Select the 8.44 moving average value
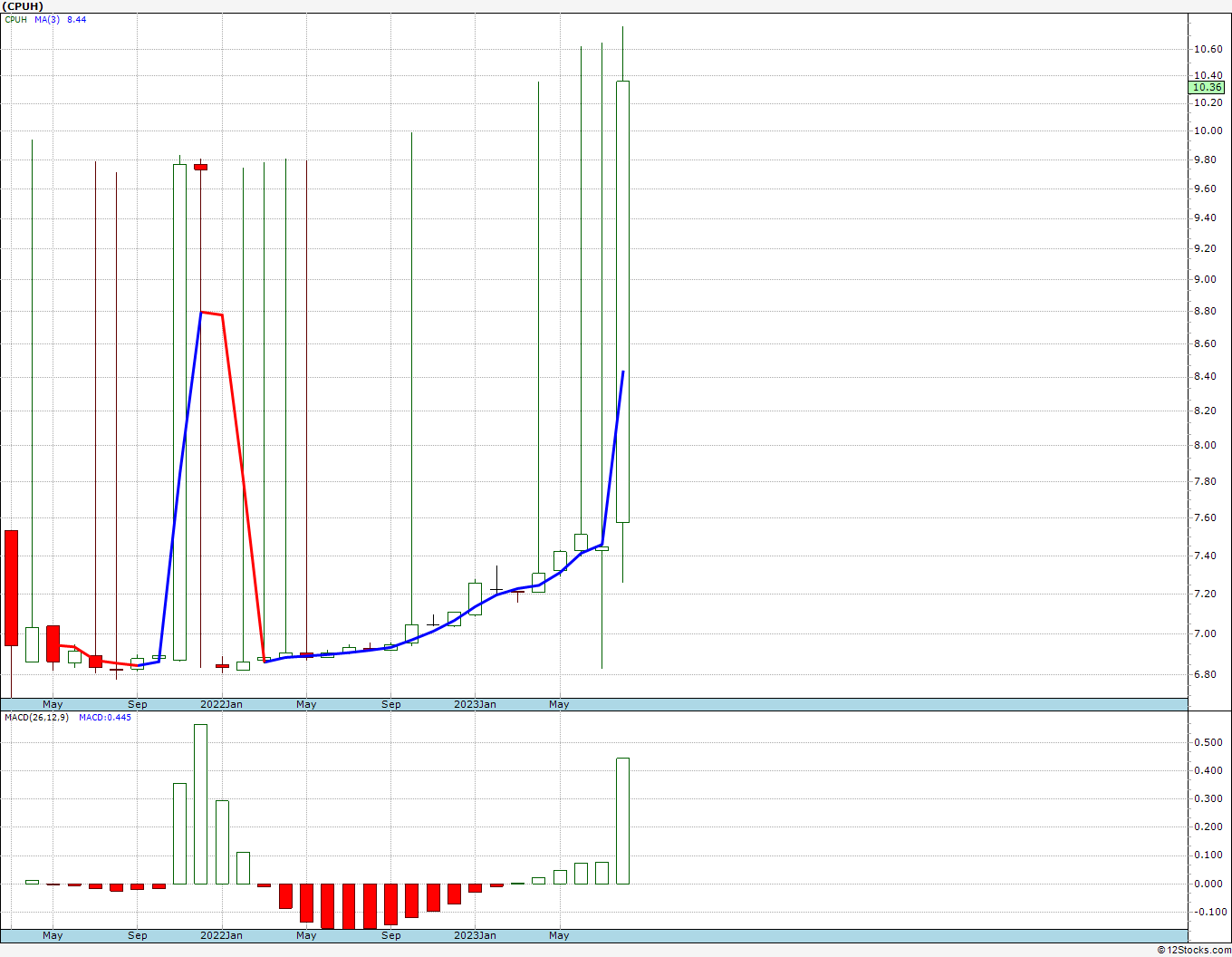 77,19
